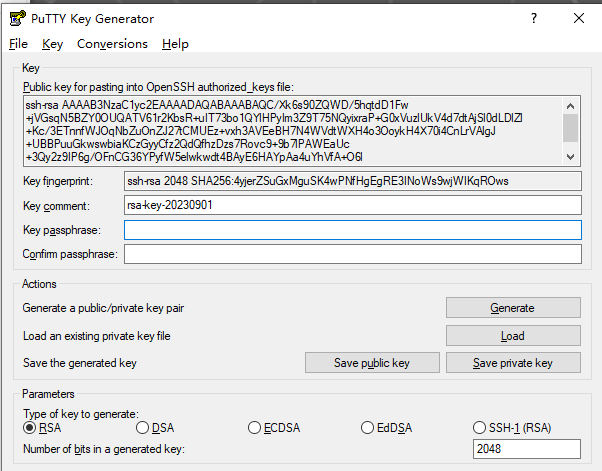The width and height of the screenshot is (602, 471).
Task: Click the 'Confirm passphrase:' label
Action: click(70, 254)
